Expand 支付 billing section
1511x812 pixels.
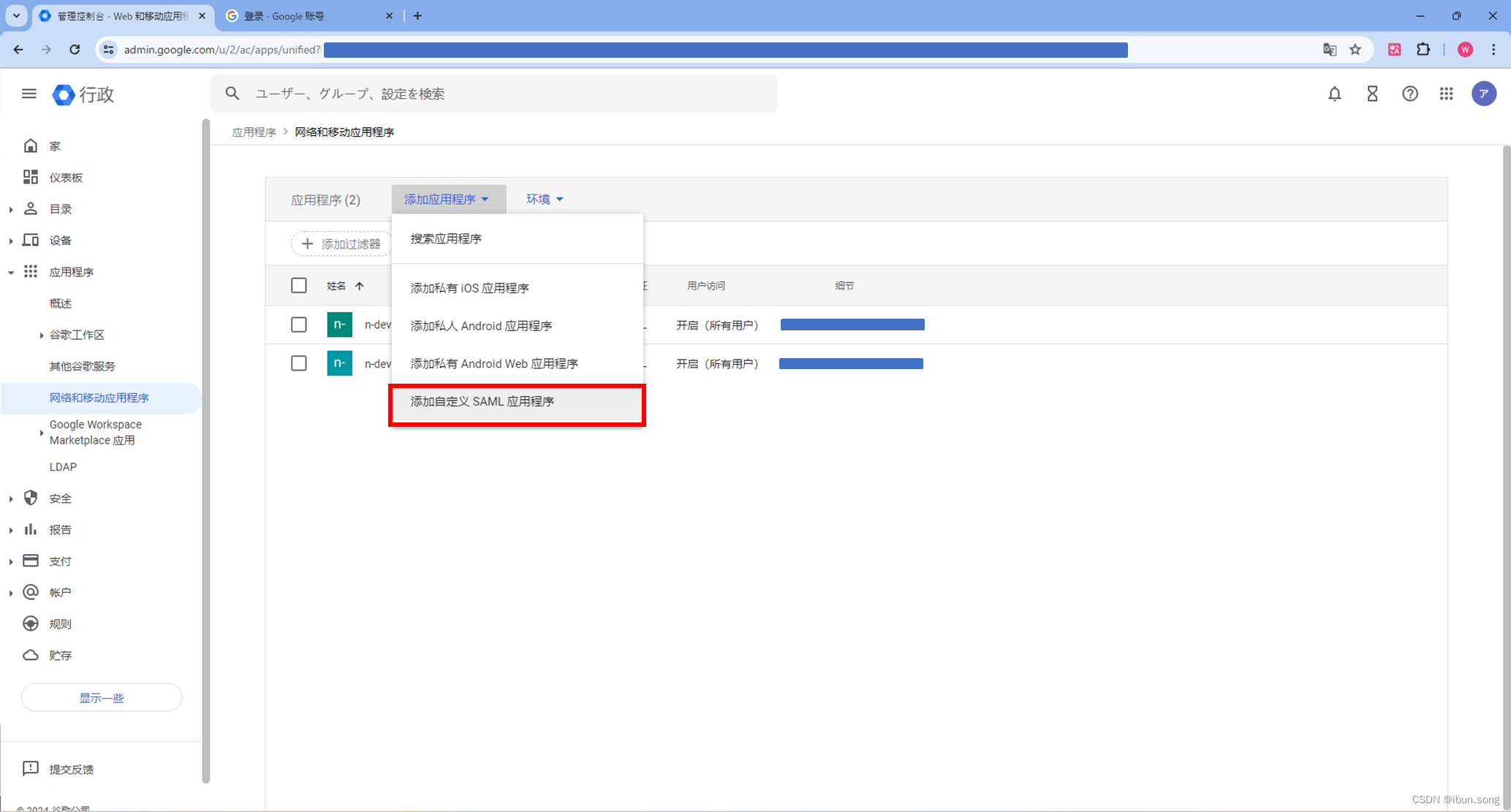(11, 561)
